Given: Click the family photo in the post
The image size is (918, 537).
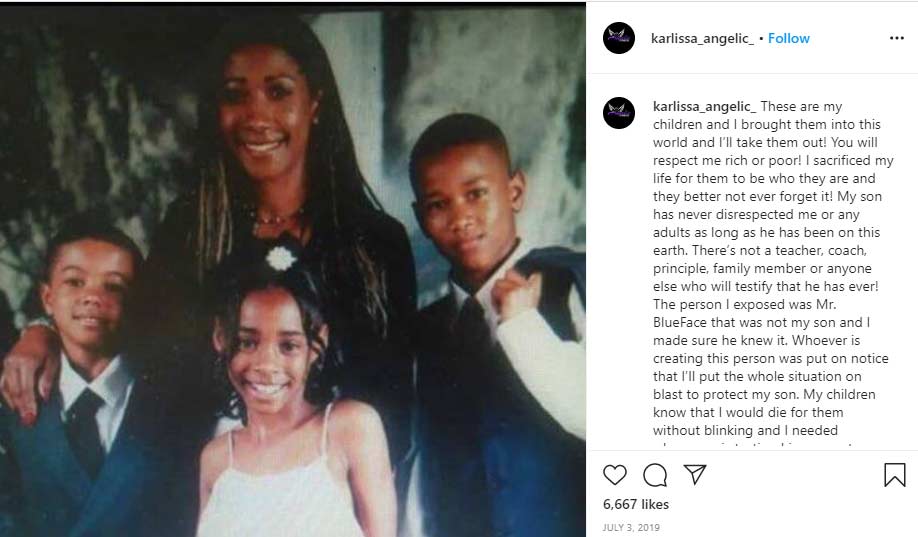Looking at the screenshot, I should (293, 269).
